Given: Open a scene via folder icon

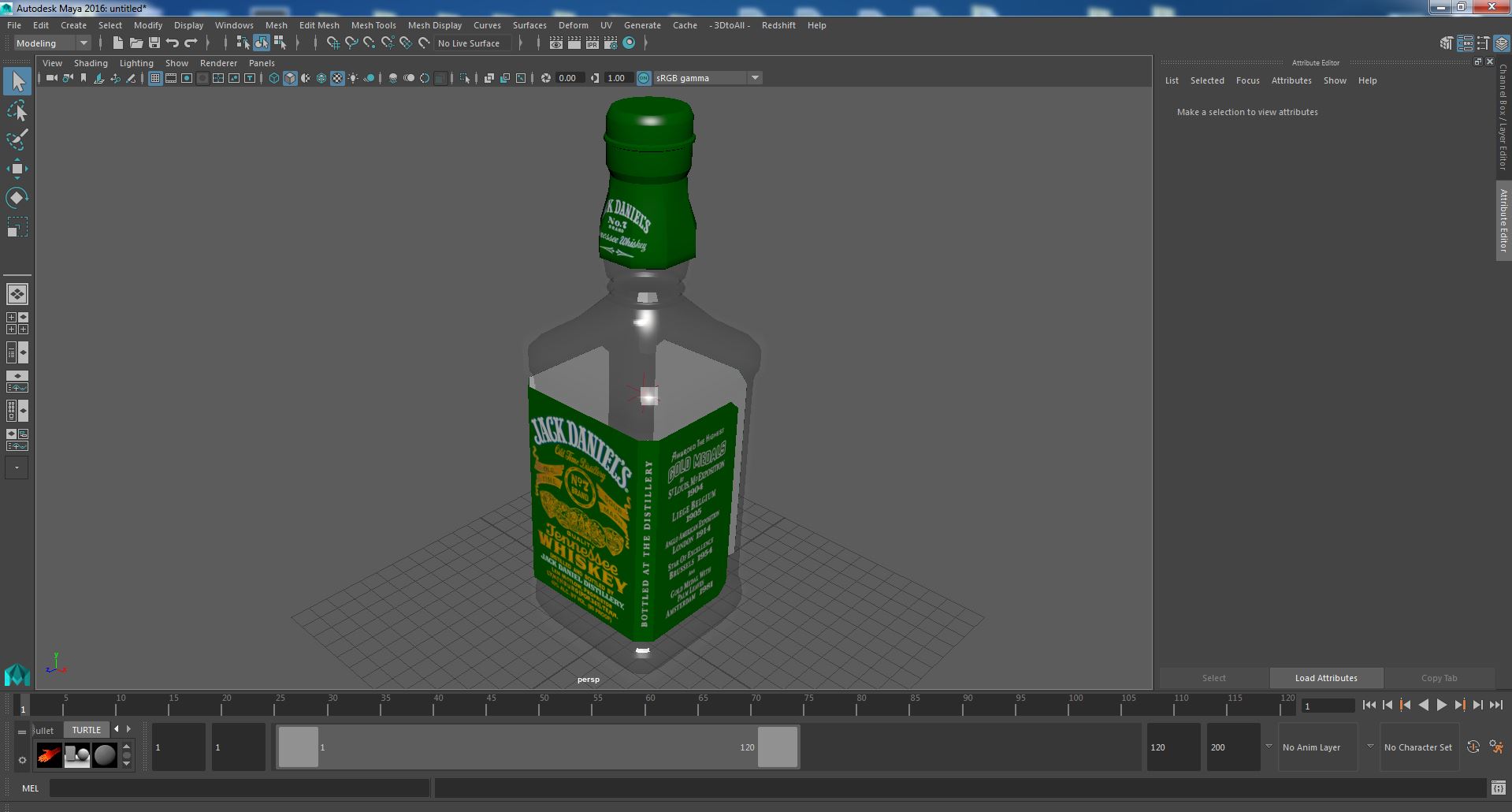Looking at the screenshot, I should pos(136,43).
